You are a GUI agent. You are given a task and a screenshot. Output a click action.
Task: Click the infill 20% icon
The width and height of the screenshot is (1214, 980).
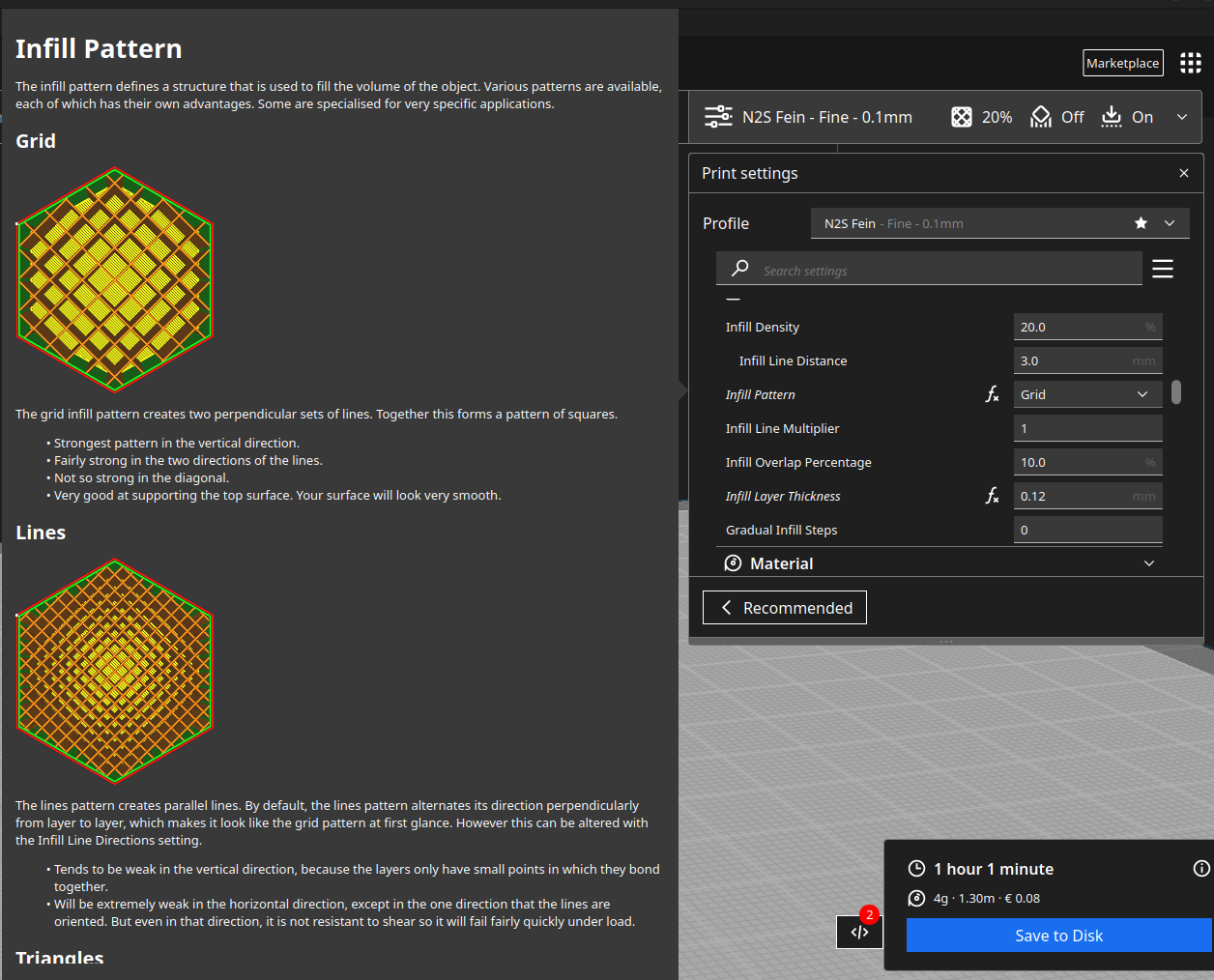[962, 117]
